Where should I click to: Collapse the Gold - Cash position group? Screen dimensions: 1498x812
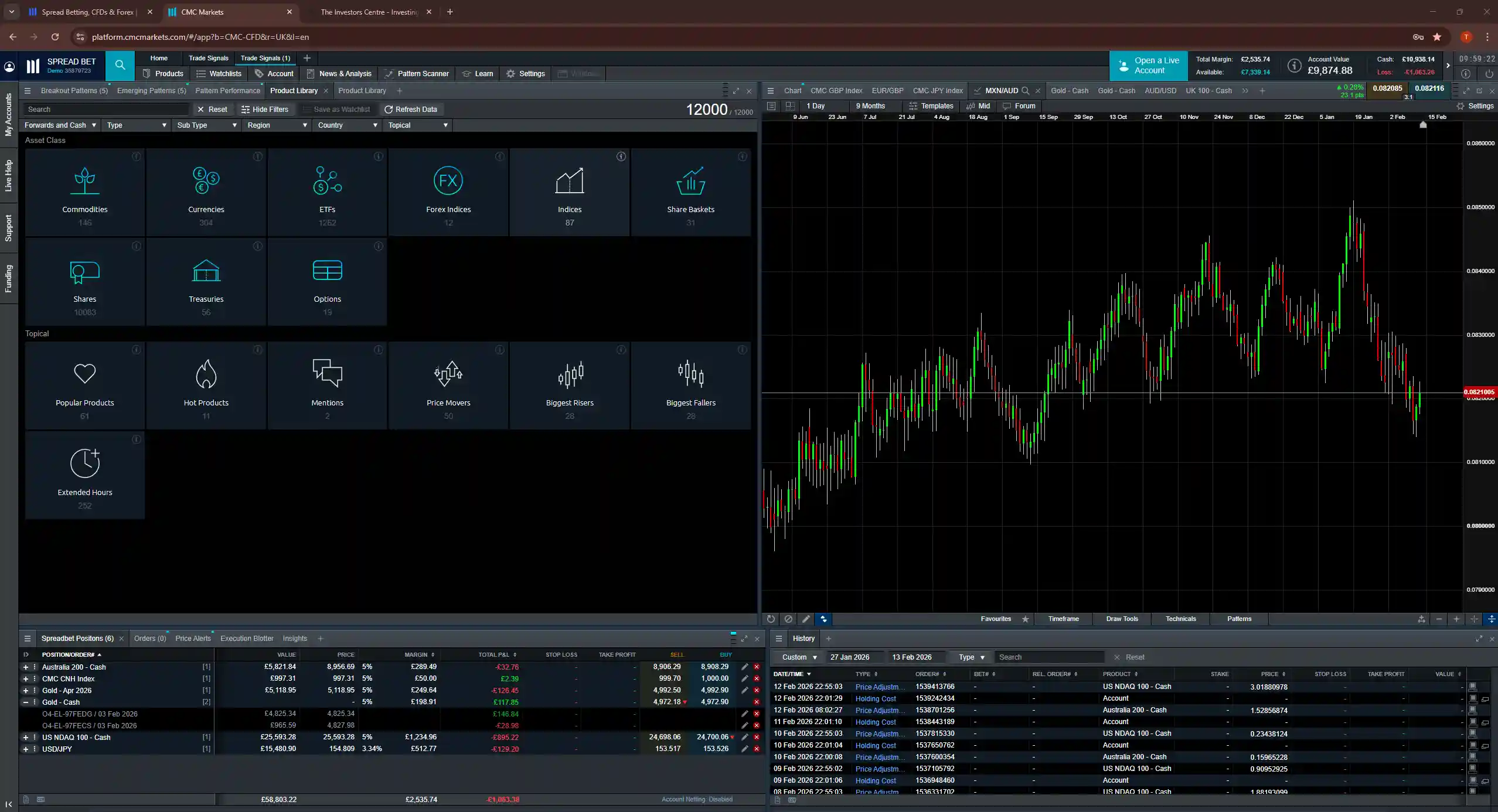pyautogui.click(x=25, y=702)
